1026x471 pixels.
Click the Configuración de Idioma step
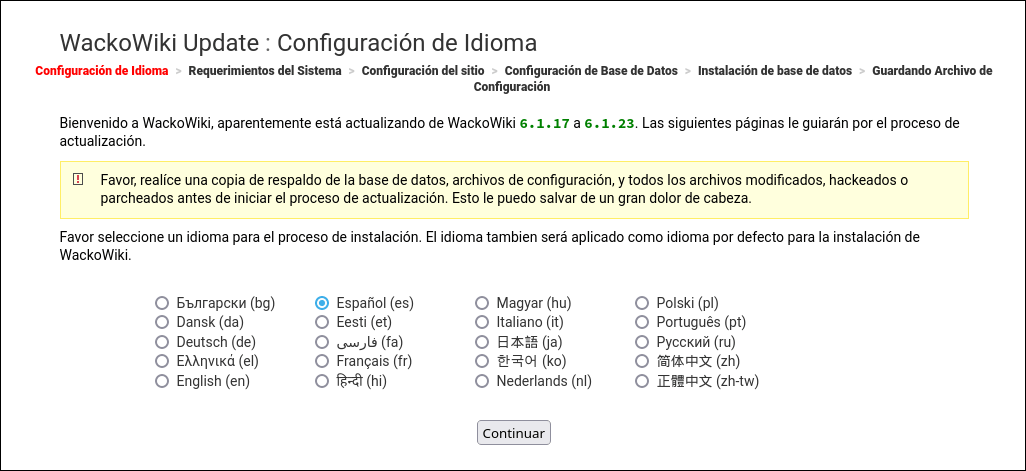click(101, 71)
